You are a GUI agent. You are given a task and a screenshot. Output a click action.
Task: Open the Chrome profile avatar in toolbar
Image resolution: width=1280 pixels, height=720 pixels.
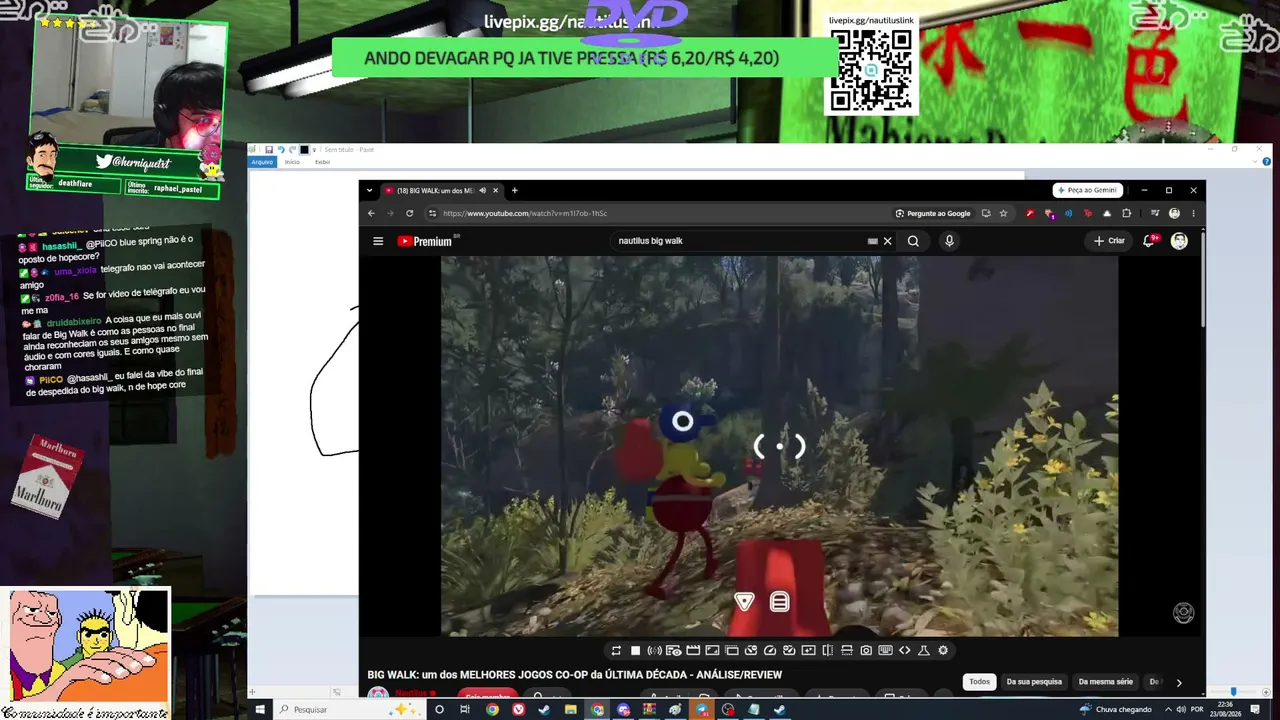point(1174,213)
